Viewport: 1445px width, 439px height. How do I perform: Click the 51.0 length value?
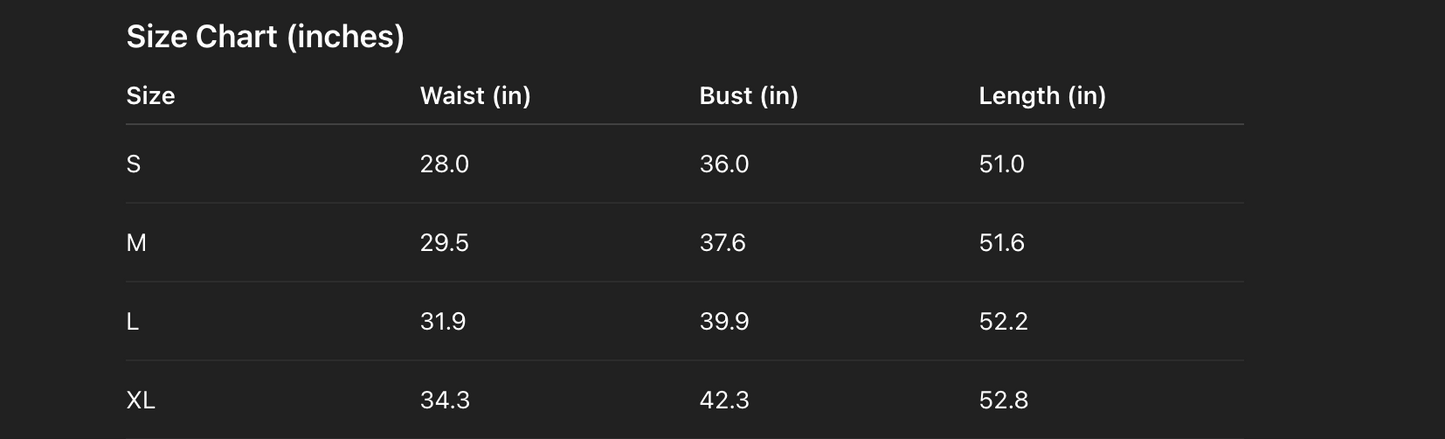tap(1001, 164)
